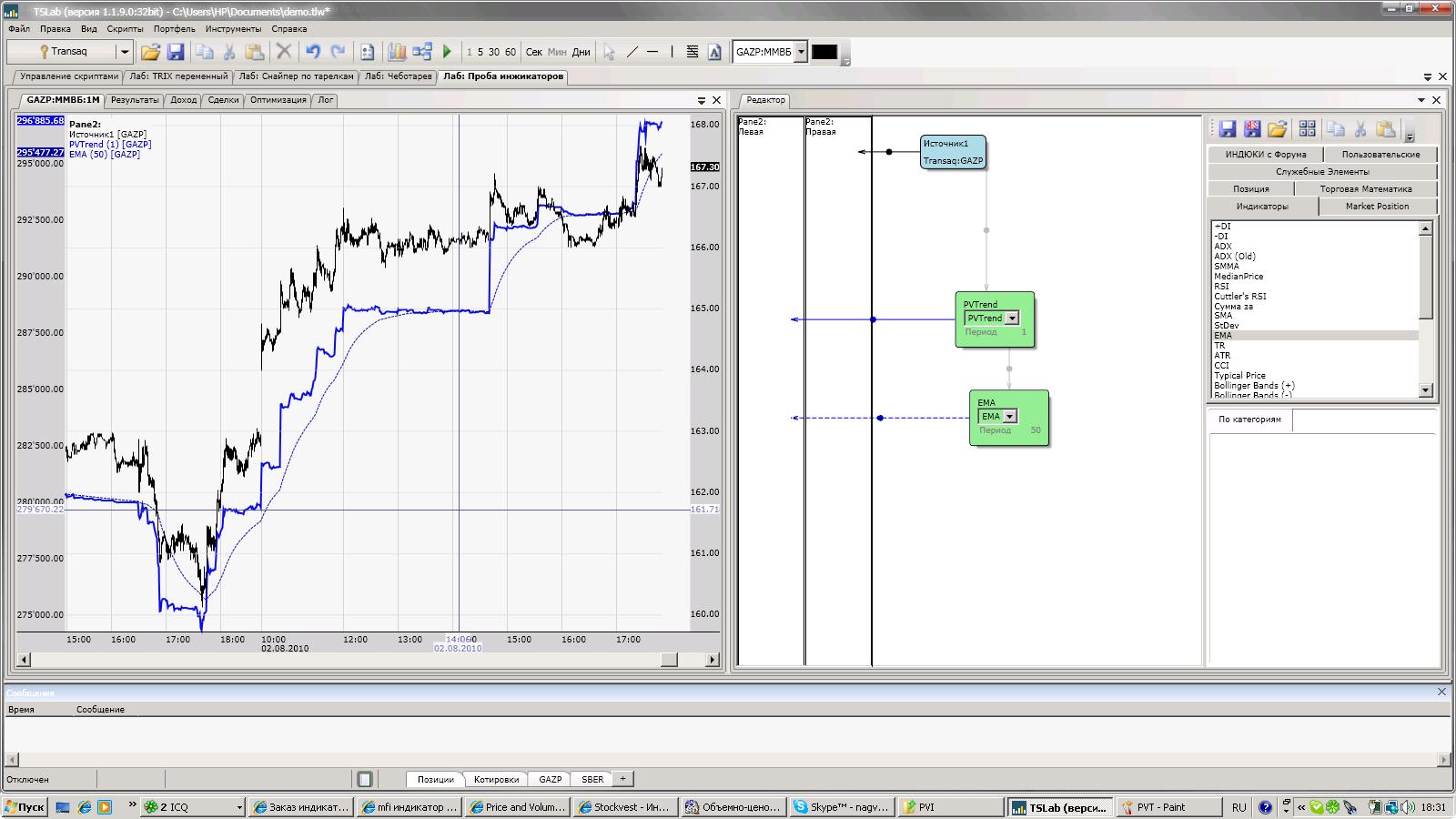Click the Undo arrow in main toolbar
Image resolution: width=1456 pixels, height=819 pixels.
(313, 52)
